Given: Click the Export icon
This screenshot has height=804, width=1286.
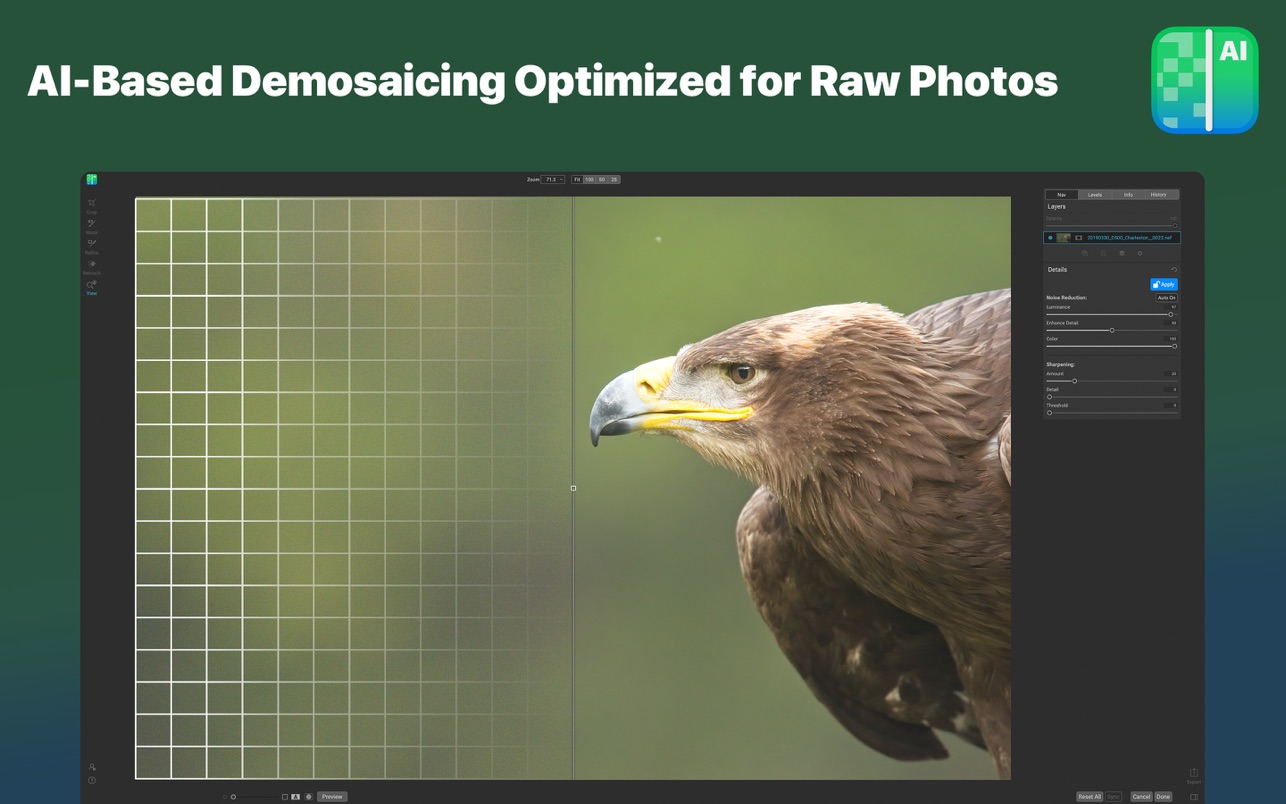Looking at the screenshot, I should [1193, 774].
